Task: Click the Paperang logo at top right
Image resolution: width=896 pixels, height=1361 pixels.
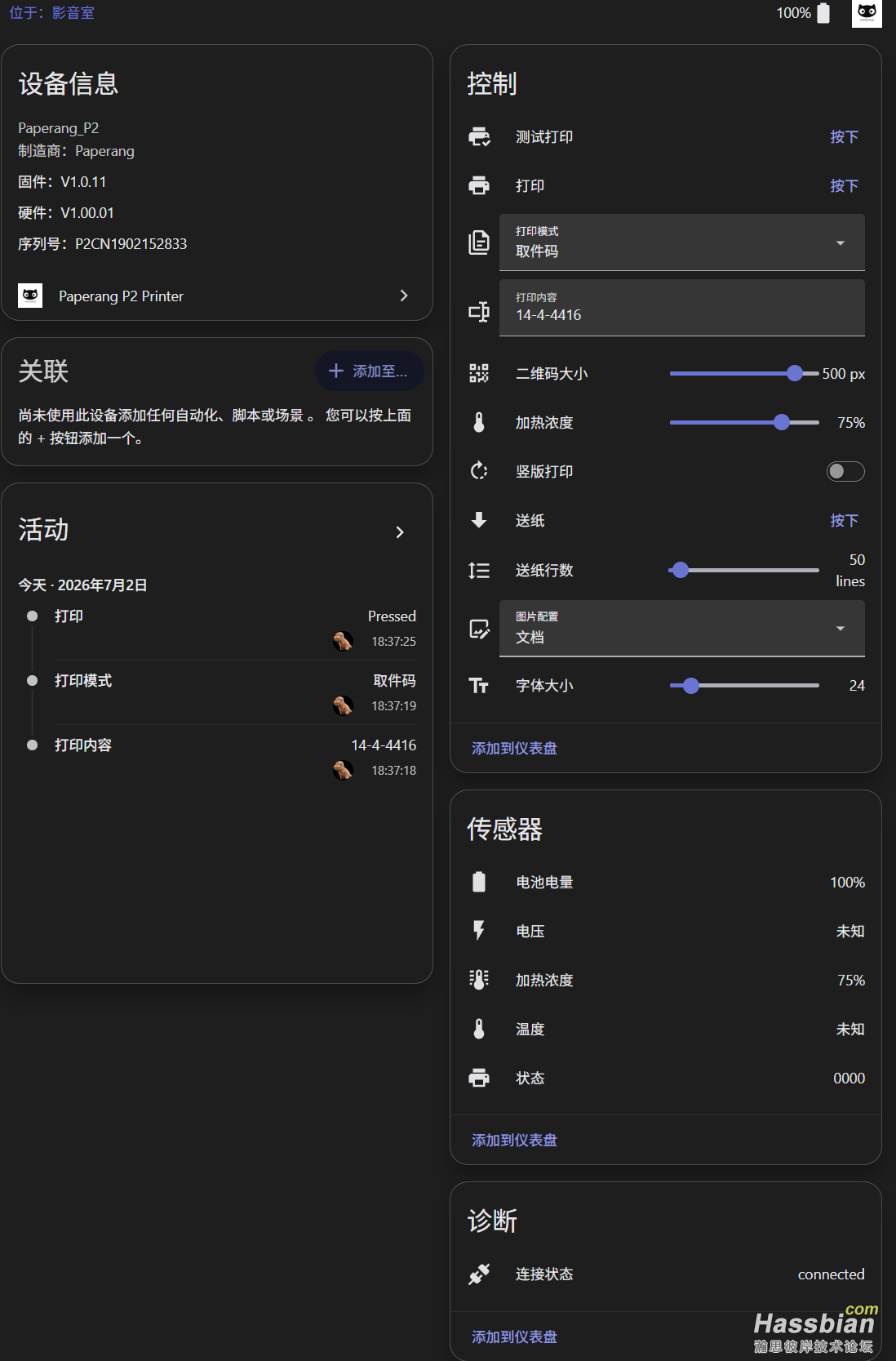Action: pyautogui.click(x=867, y=13)
